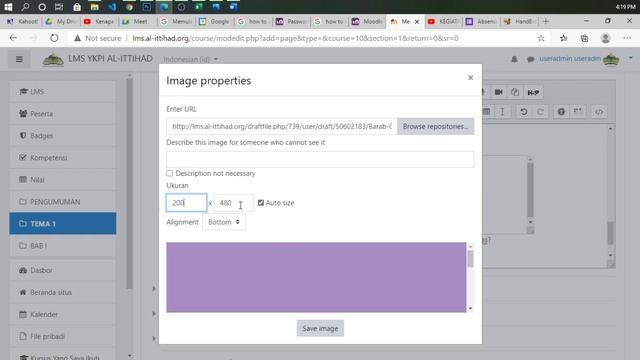
Task: Click the manage files editor icon
Action: (x=515, y=92)
